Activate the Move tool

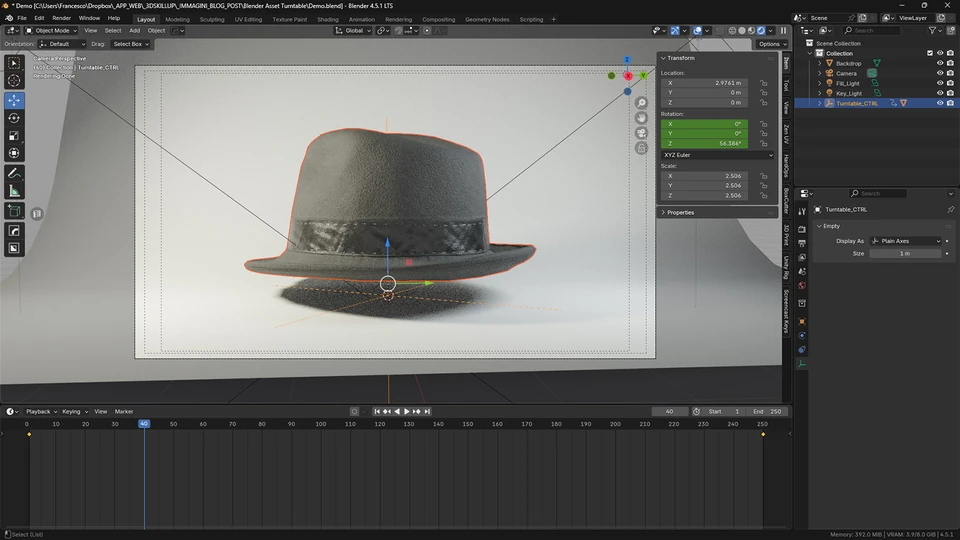[x=14, y=100]
